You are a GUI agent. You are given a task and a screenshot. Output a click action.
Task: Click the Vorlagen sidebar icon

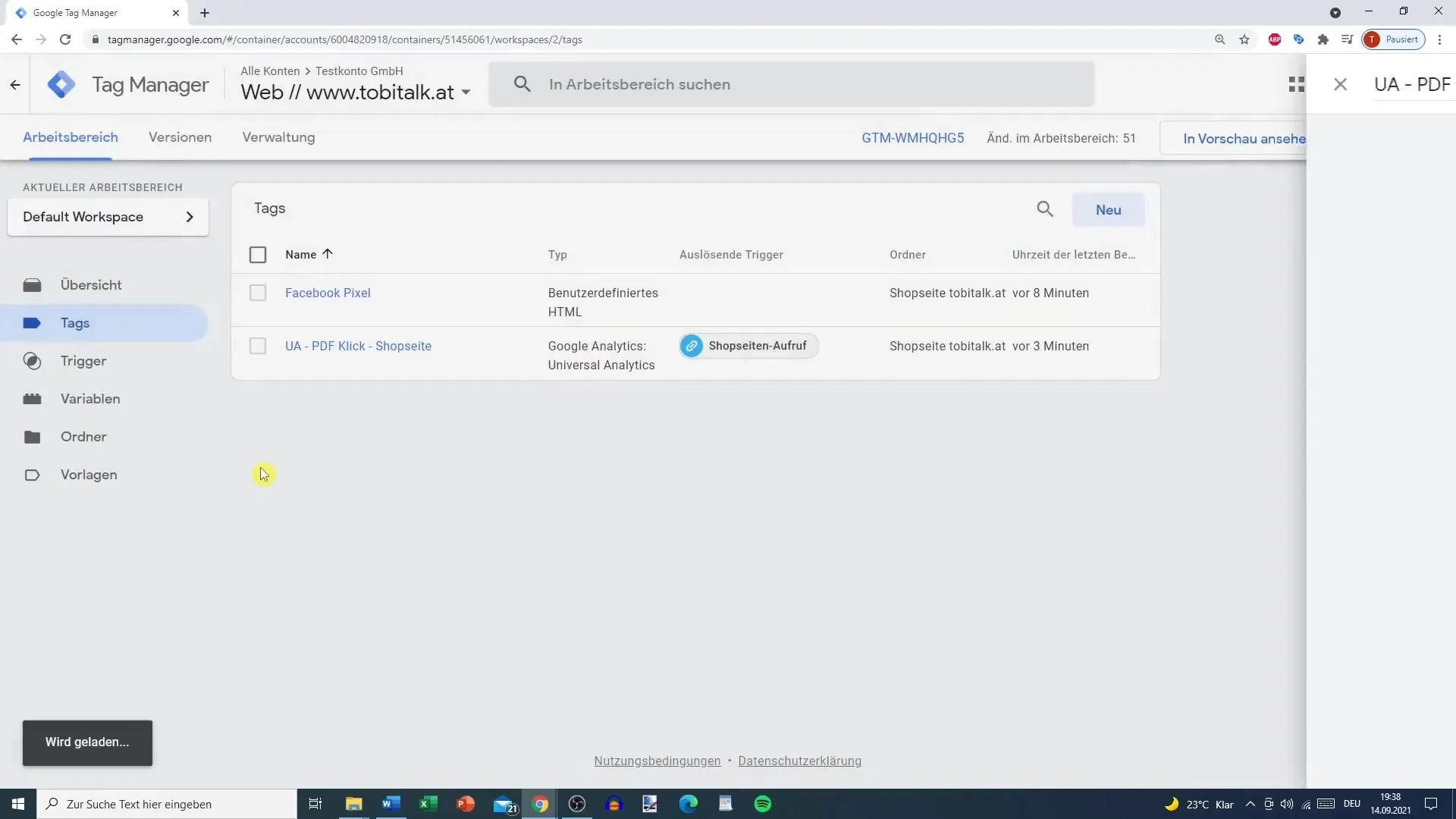31,474
